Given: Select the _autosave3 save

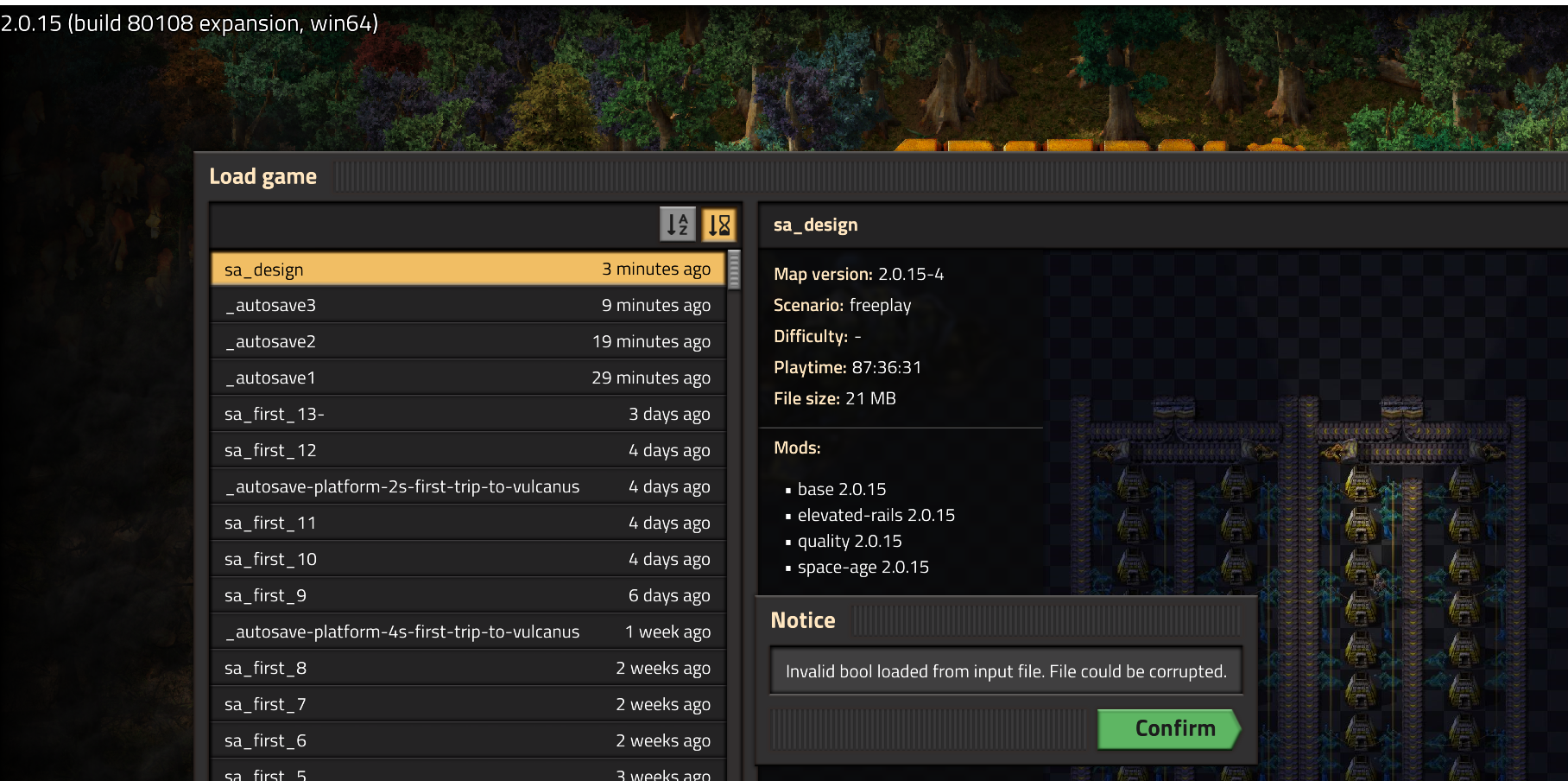Looking at the screenshot, I should (468, 305).
